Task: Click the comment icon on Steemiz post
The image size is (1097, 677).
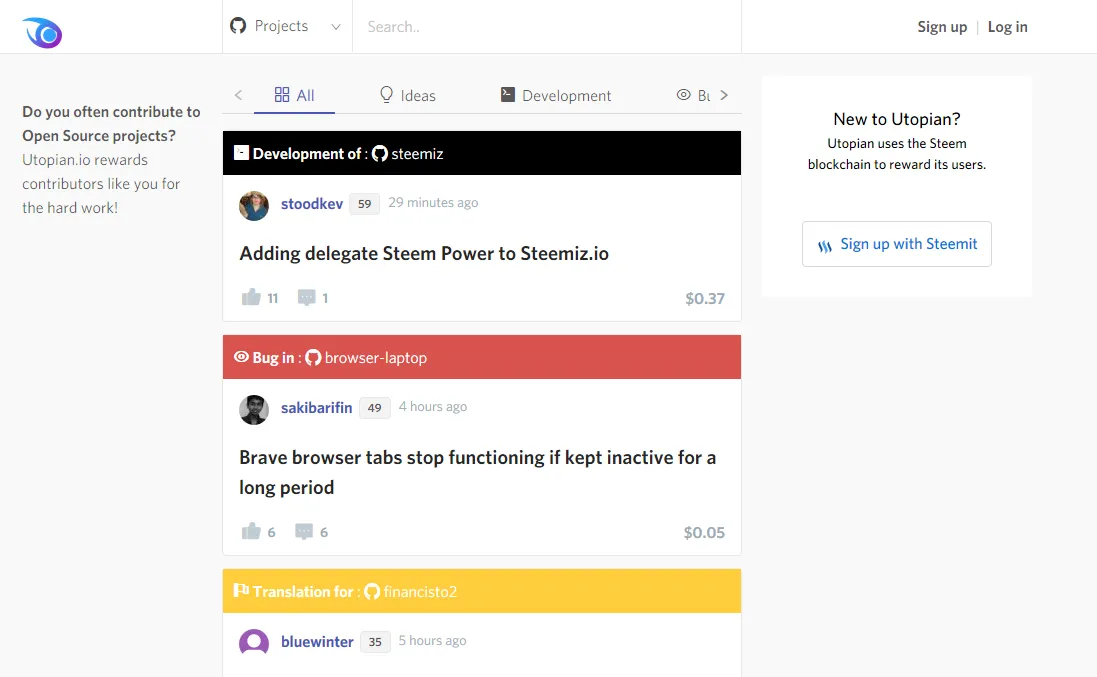Action: tap(306, 297)
